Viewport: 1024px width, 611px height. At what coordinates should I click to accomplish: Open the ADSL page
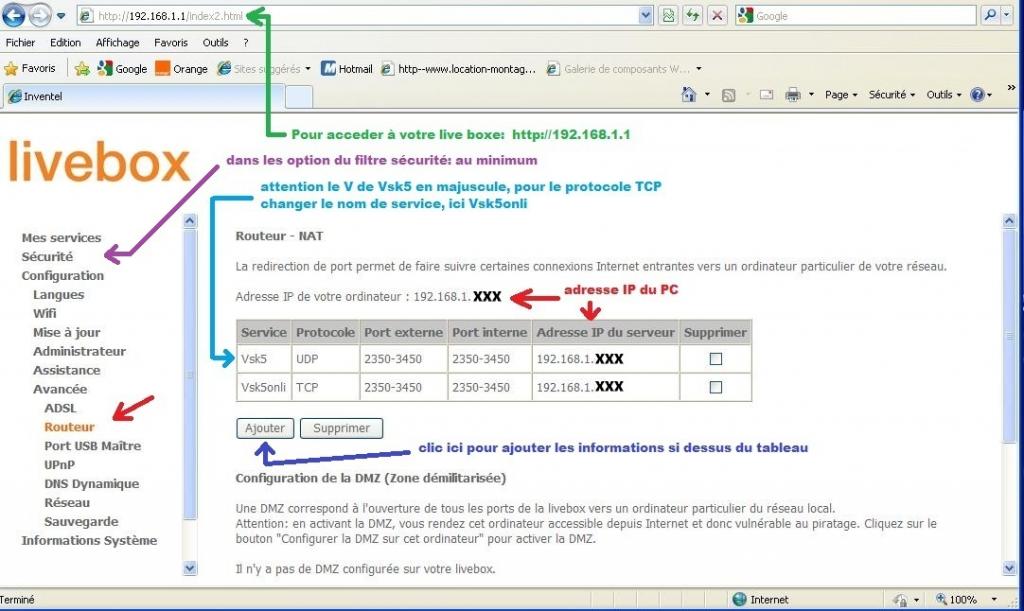60,408
